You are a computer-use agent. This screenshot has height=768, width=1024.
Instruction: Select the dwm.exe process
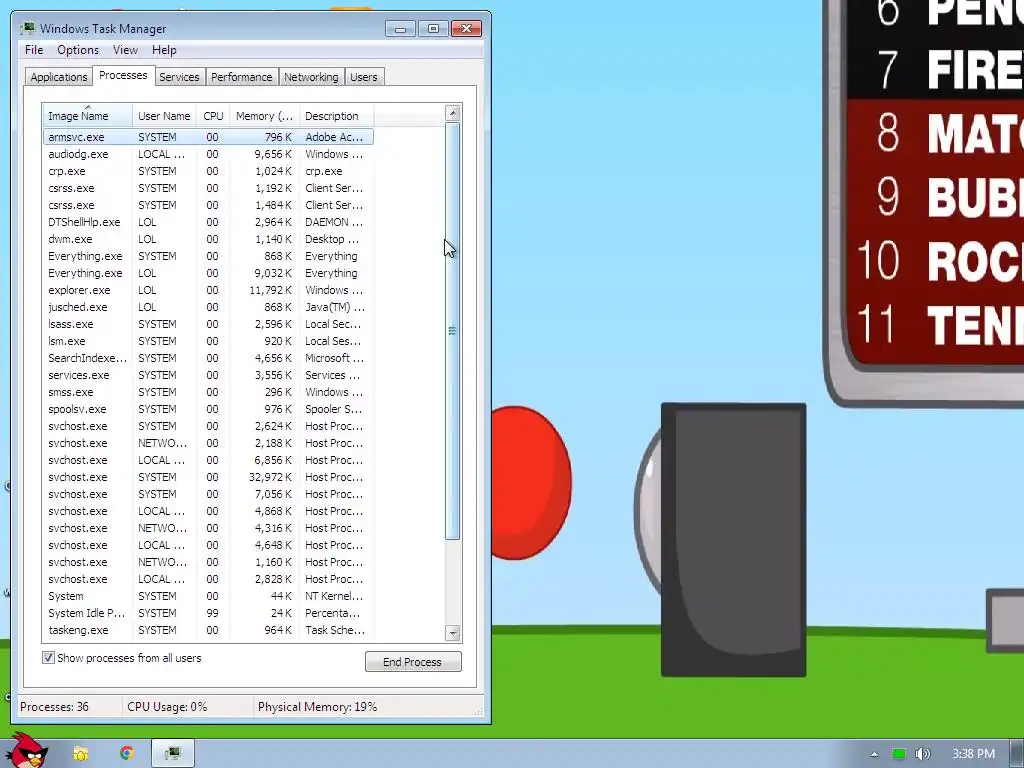[208, 239]
